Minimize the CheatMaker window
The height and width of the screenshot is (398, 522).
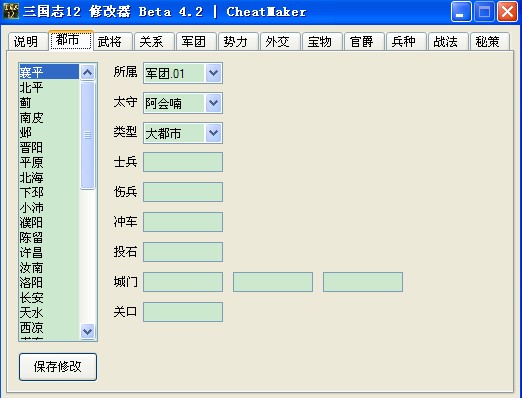pyautogui.click(x=461, y=12)
